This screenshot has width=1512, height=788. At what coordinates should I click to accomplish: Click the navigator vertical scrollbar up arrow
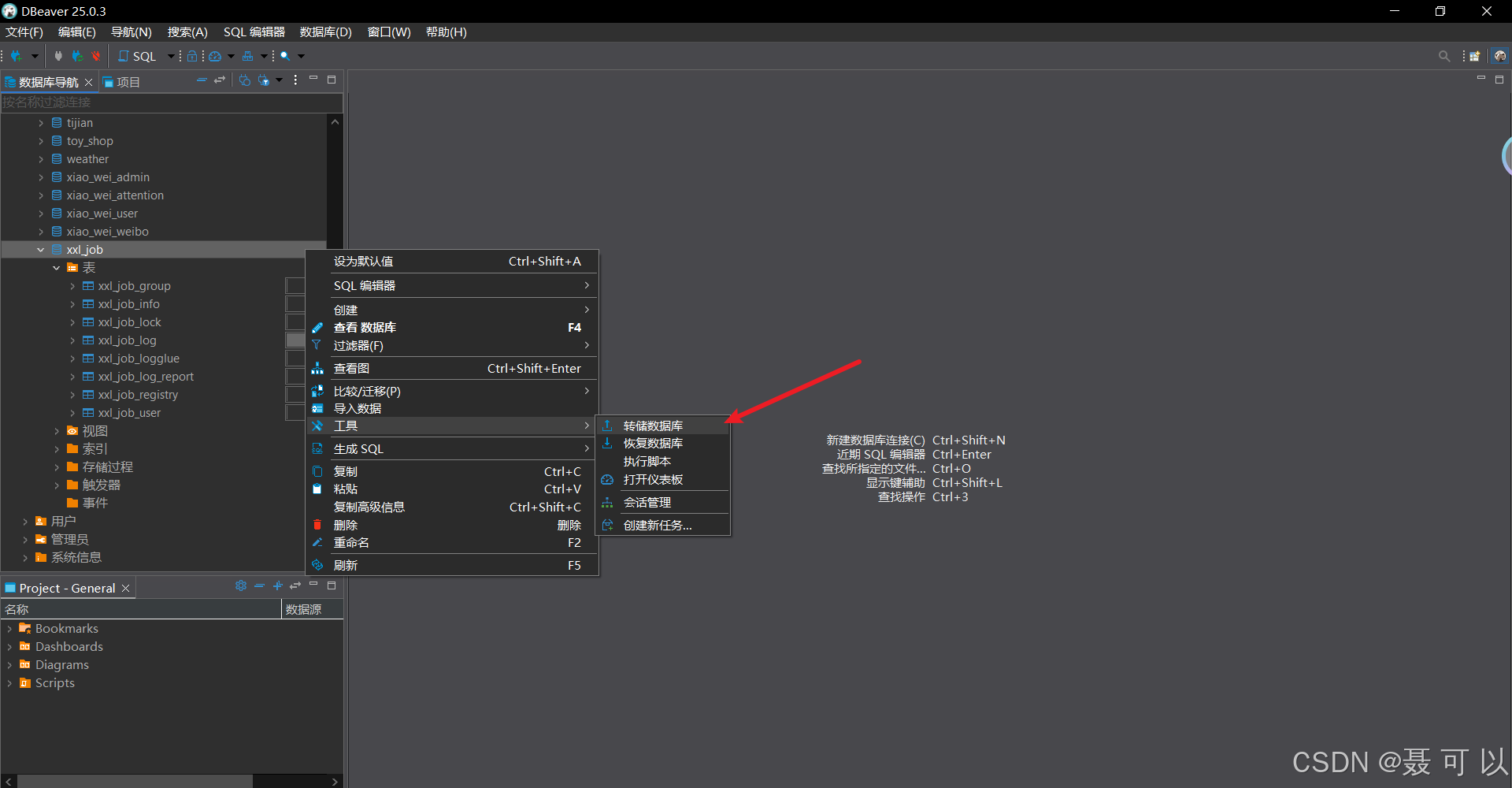click(335, 122)
